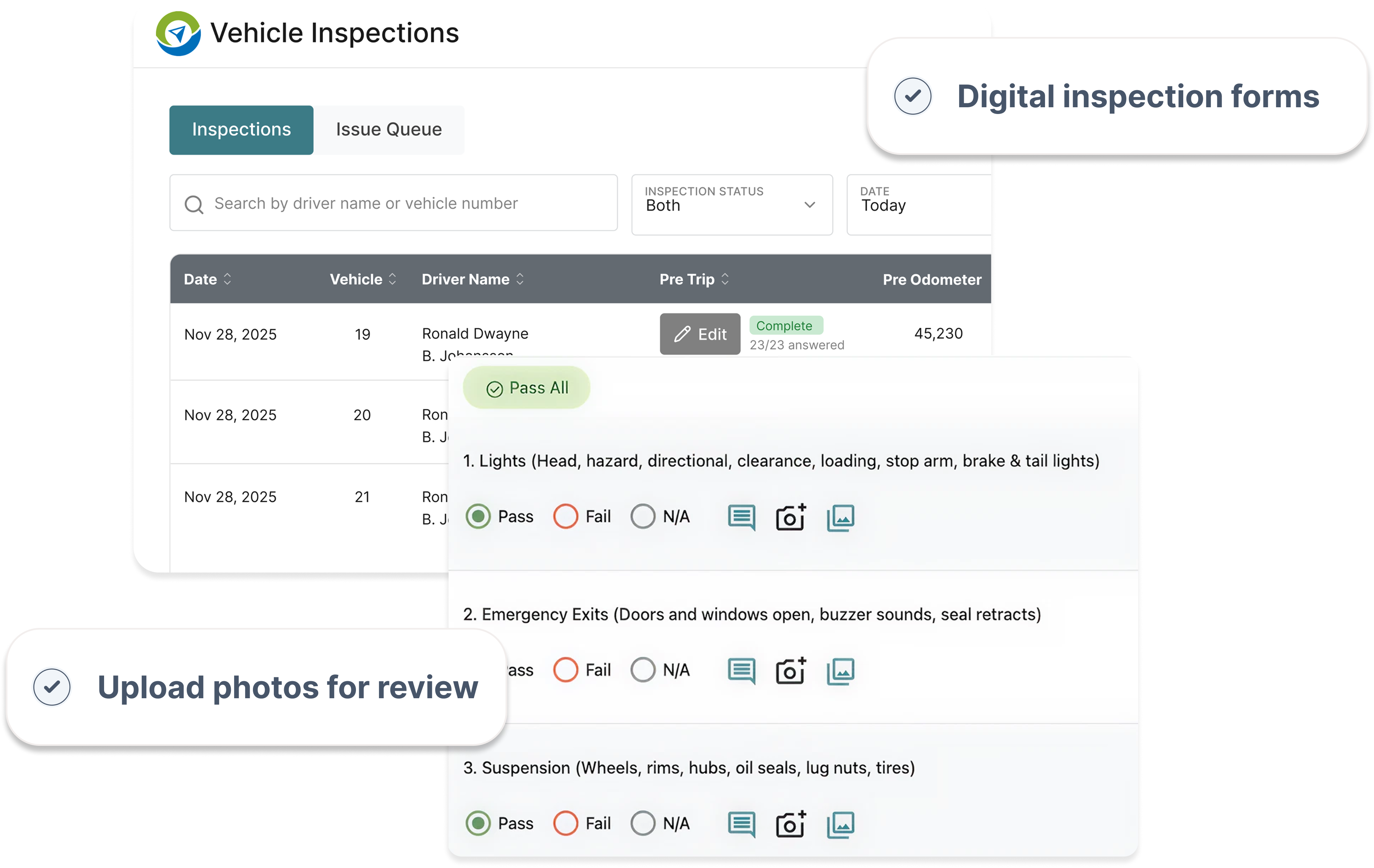
Task: Click the search by driver name field
Action: 393,203
